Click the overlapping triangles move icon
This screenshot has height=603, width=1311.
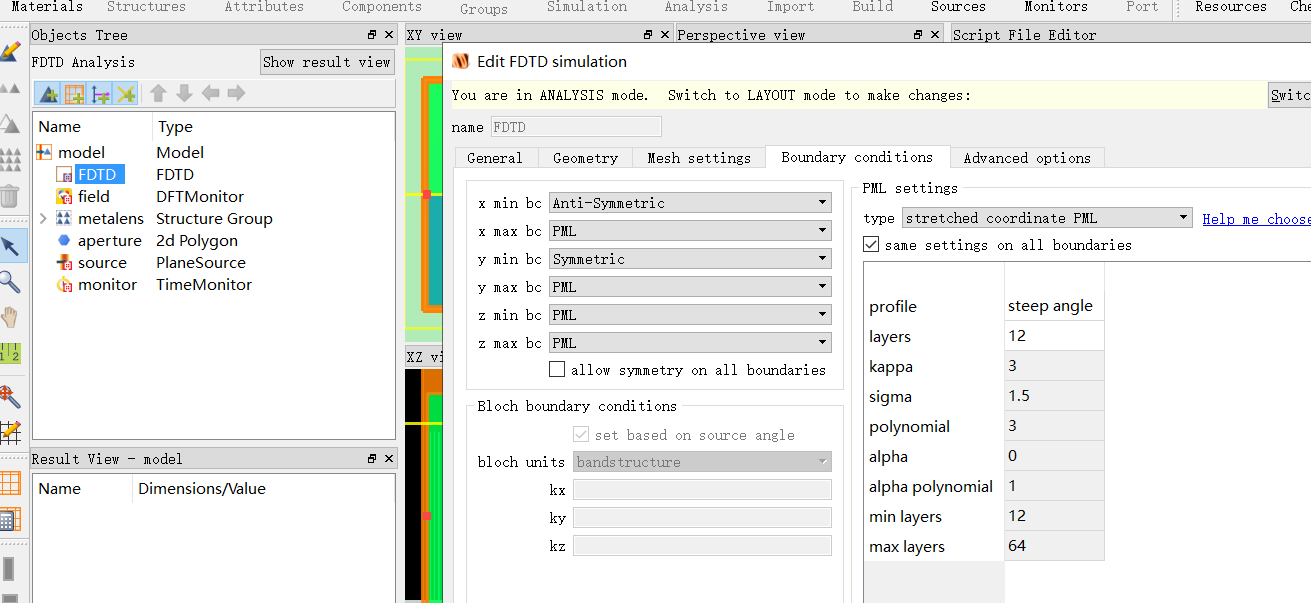(x=10, y=123)
